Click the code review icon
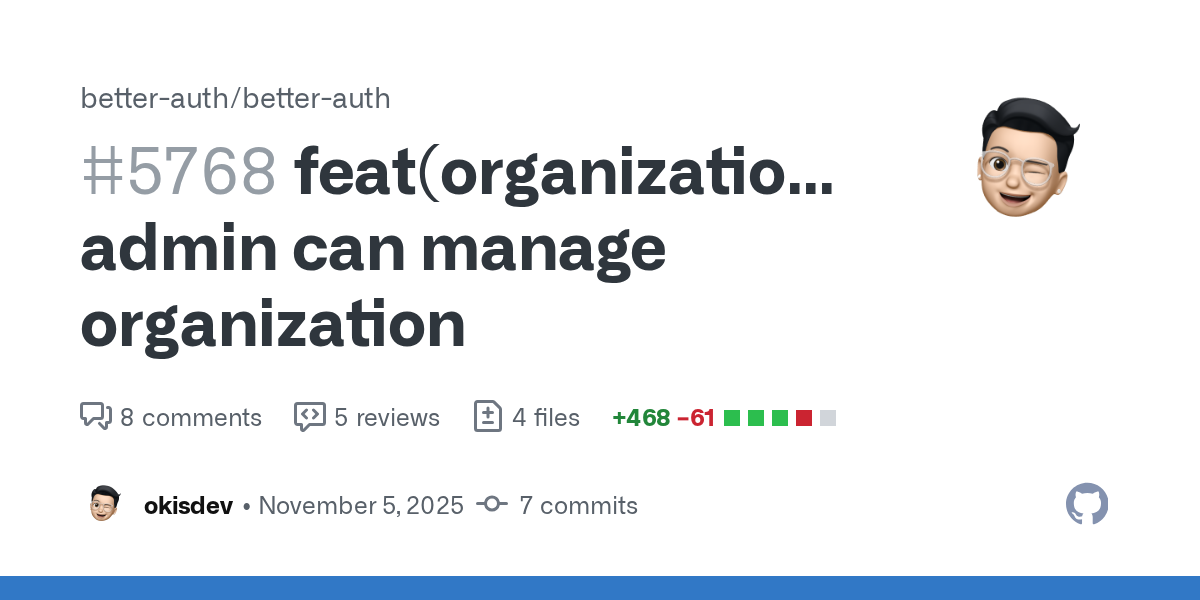 (309, 417)
